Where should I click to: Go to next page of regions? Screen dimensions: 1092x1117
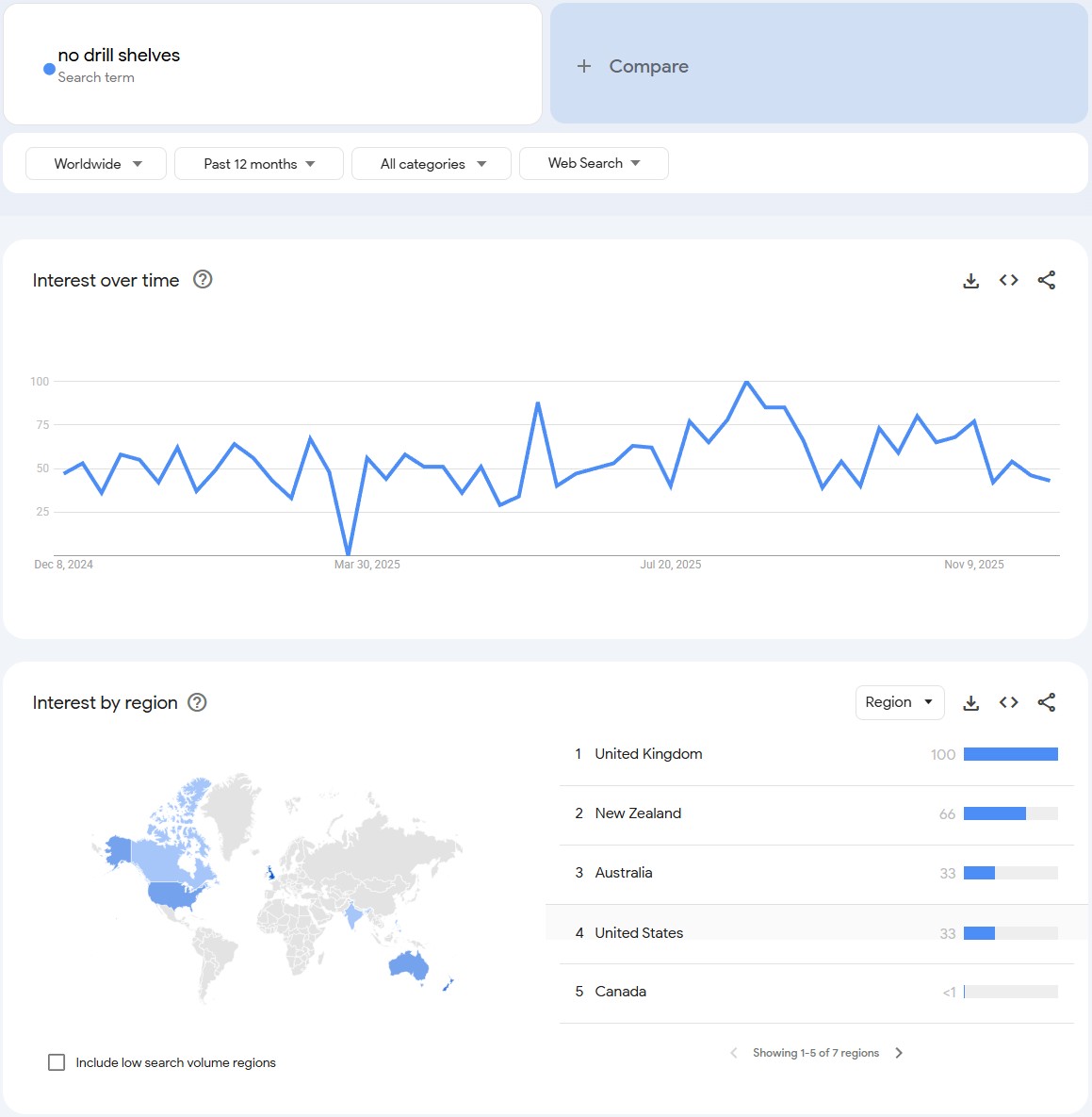pos(899,1053)
